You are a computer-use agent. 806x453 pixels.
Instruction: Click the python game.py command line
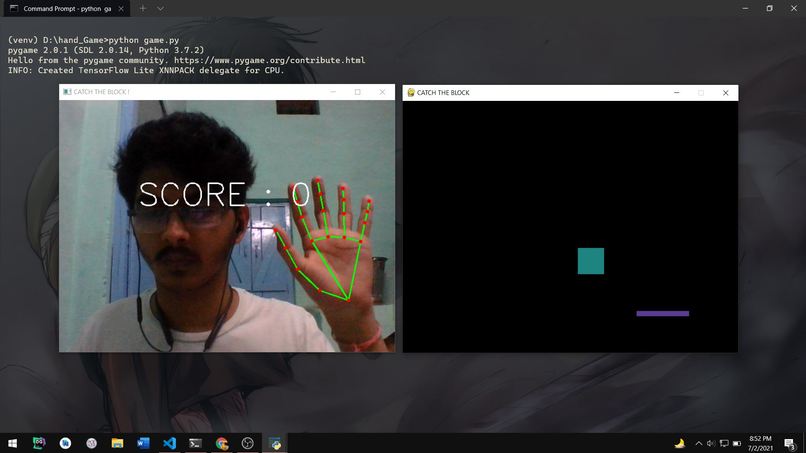click(94, 40)
